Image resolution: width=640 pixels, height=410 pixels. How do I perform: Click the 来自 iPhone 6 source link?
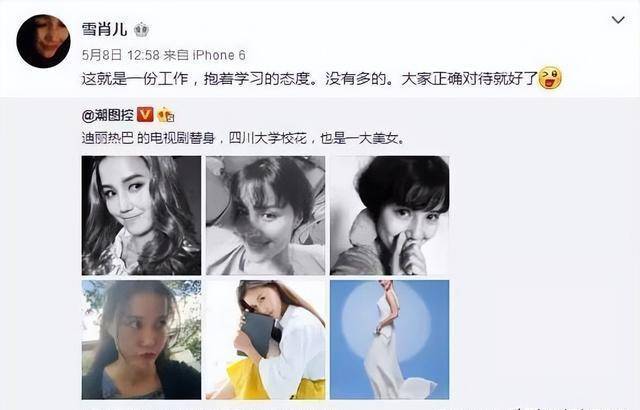click(x=205, y=55)
